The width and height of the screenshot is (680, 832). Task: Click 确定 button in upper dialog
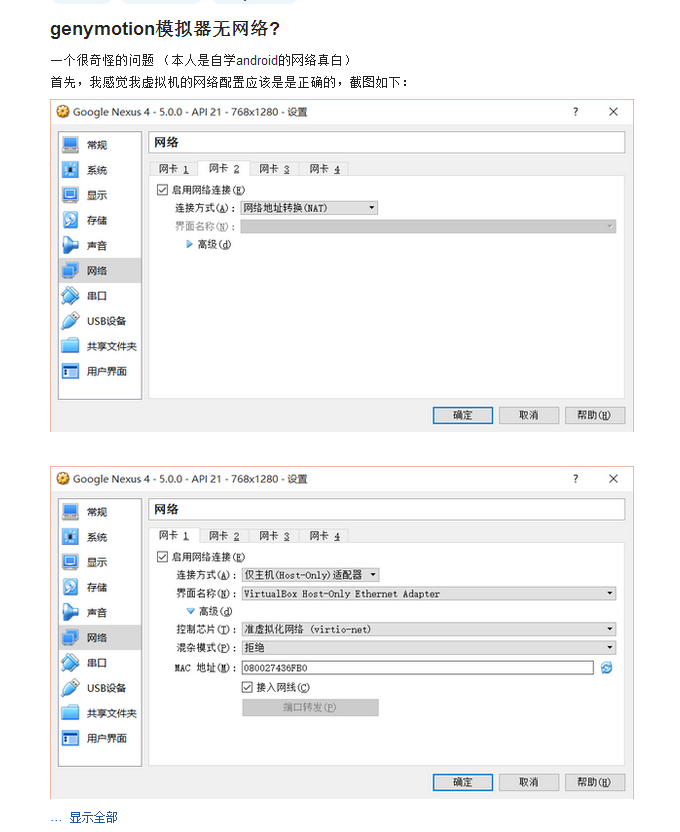pyautogui.click(x=463, y=415)
